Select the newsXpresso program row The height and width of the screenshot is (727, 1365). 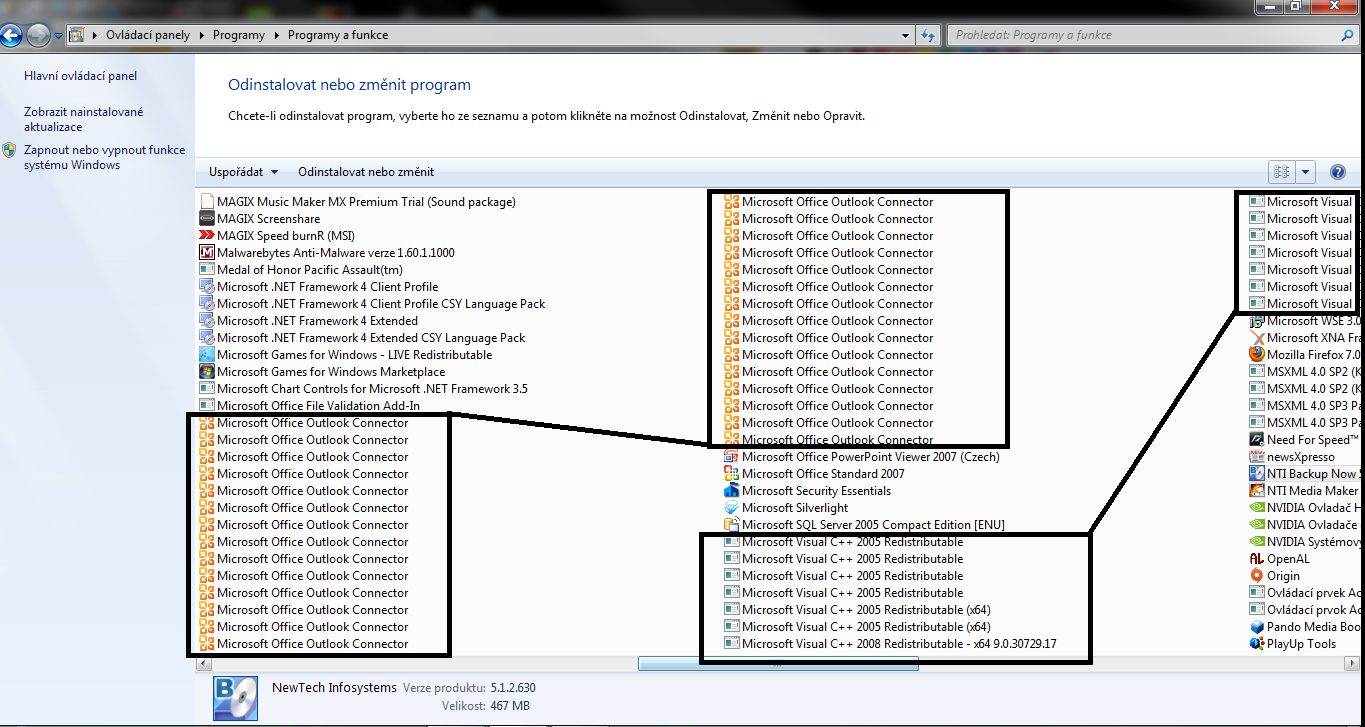(1293, 457)
